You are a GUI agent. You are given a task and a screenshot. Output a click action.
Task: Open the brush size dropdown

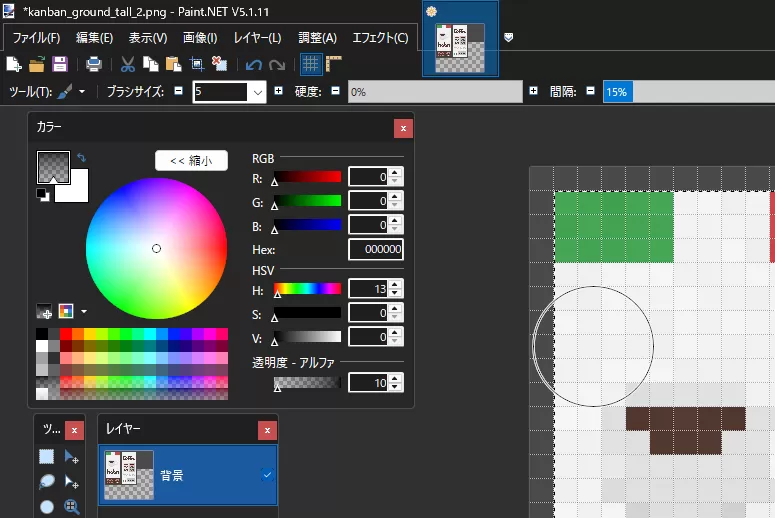point(258,92)
